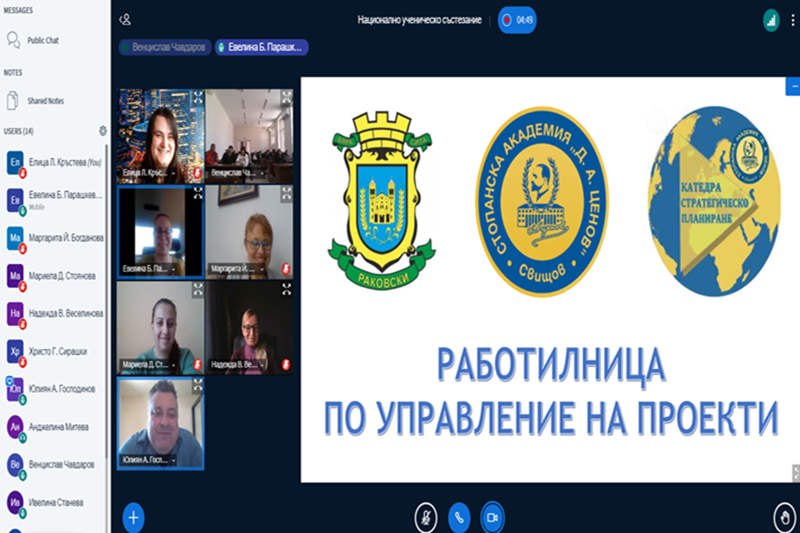The width and height of the screenshot is (800, 533).
Task: Click the Юлиян А. Господинов webcam video
Action: (x=161, y=423)
